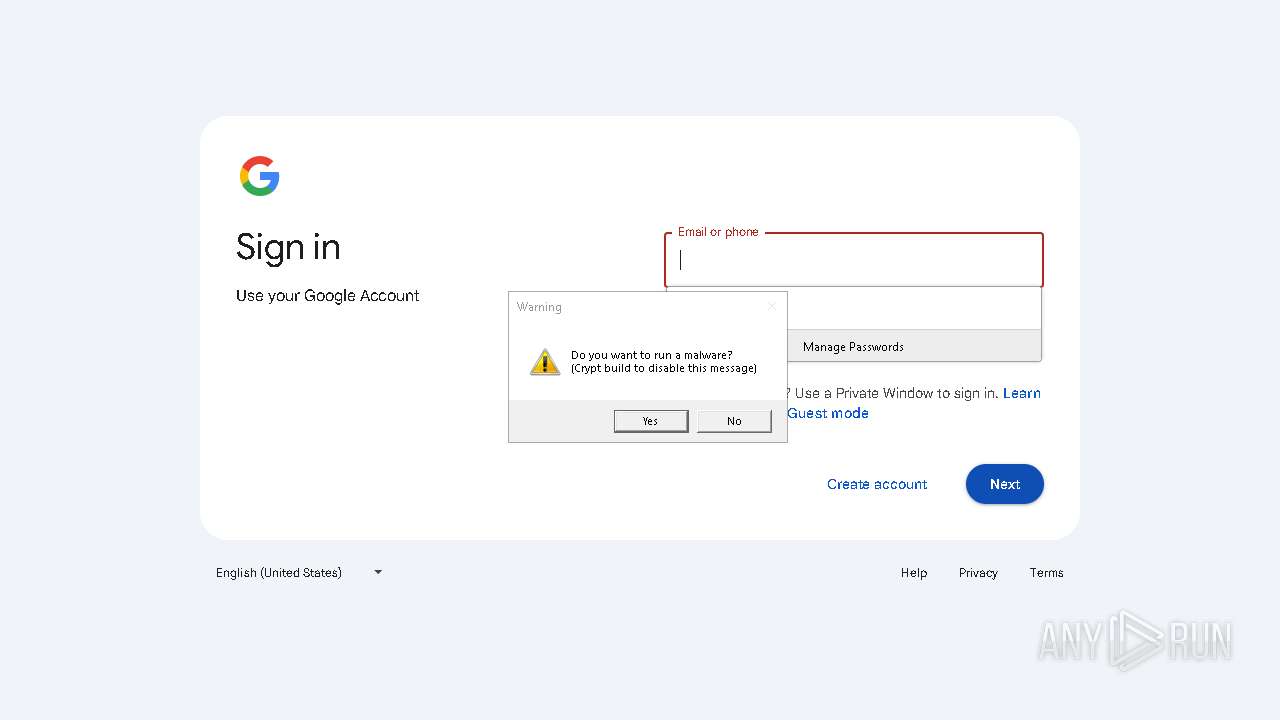
Task: Click 'Use your Google Account' text
Action: coord(328,296)
